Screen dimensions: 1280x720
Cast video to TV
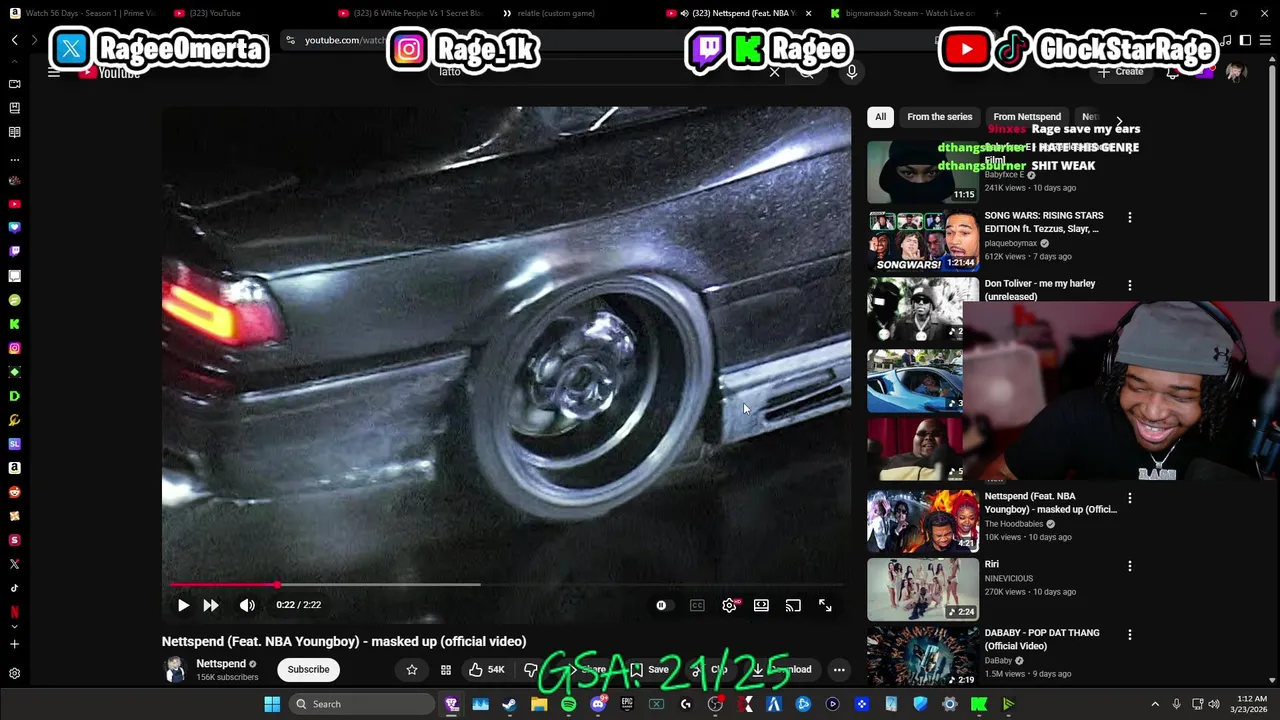click(x=793, y=605)
